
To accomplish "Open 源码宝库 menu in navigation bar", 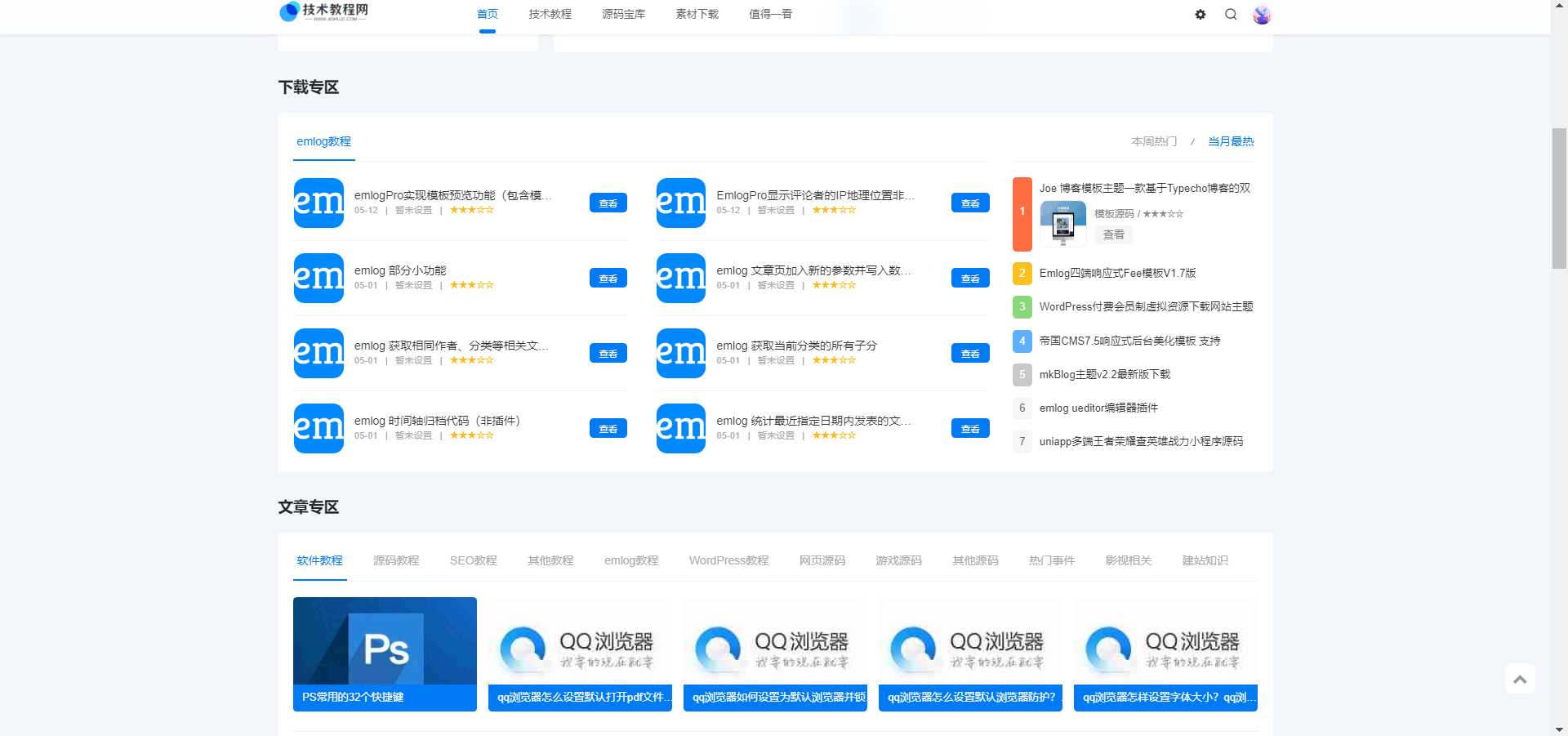I will point(623,14).
